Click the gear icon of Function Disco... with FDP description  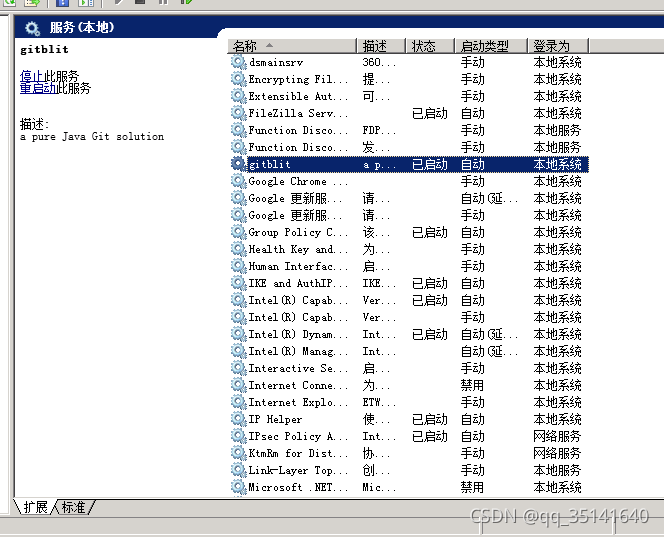click(x=238, y=130)
